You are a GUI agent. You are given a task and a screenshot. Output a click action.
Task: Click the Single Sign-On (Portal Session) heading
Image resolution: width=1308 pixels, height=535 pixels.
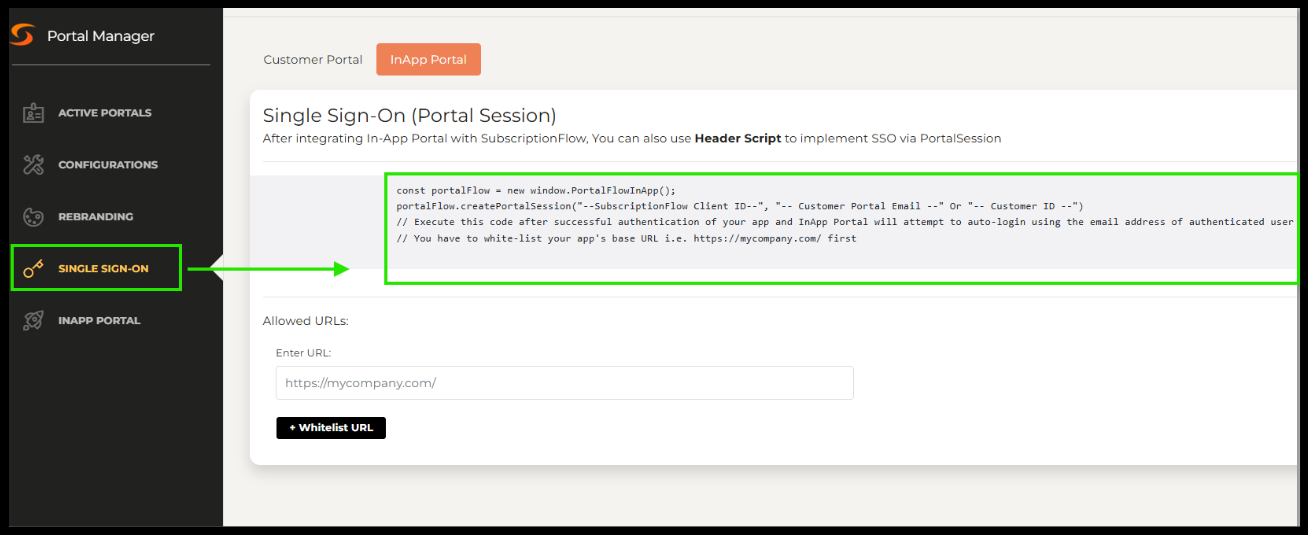pos(410,116)
